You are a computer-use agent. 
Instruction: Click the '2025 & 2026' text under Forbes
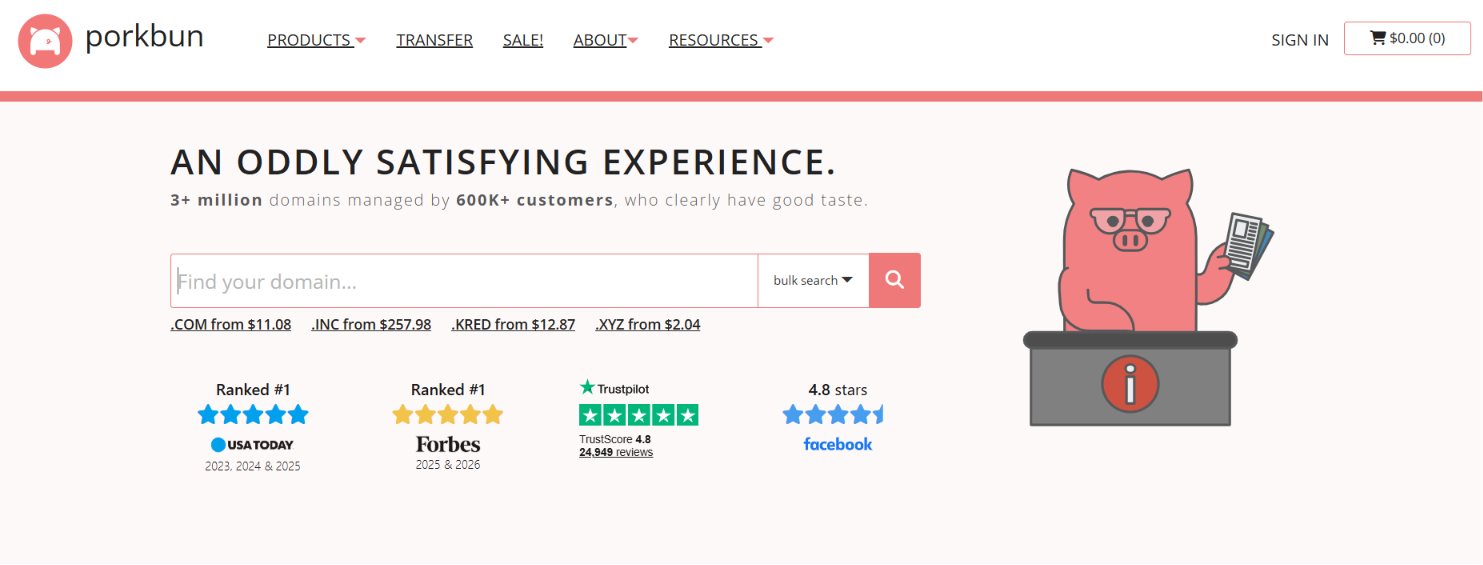(448, 464)
